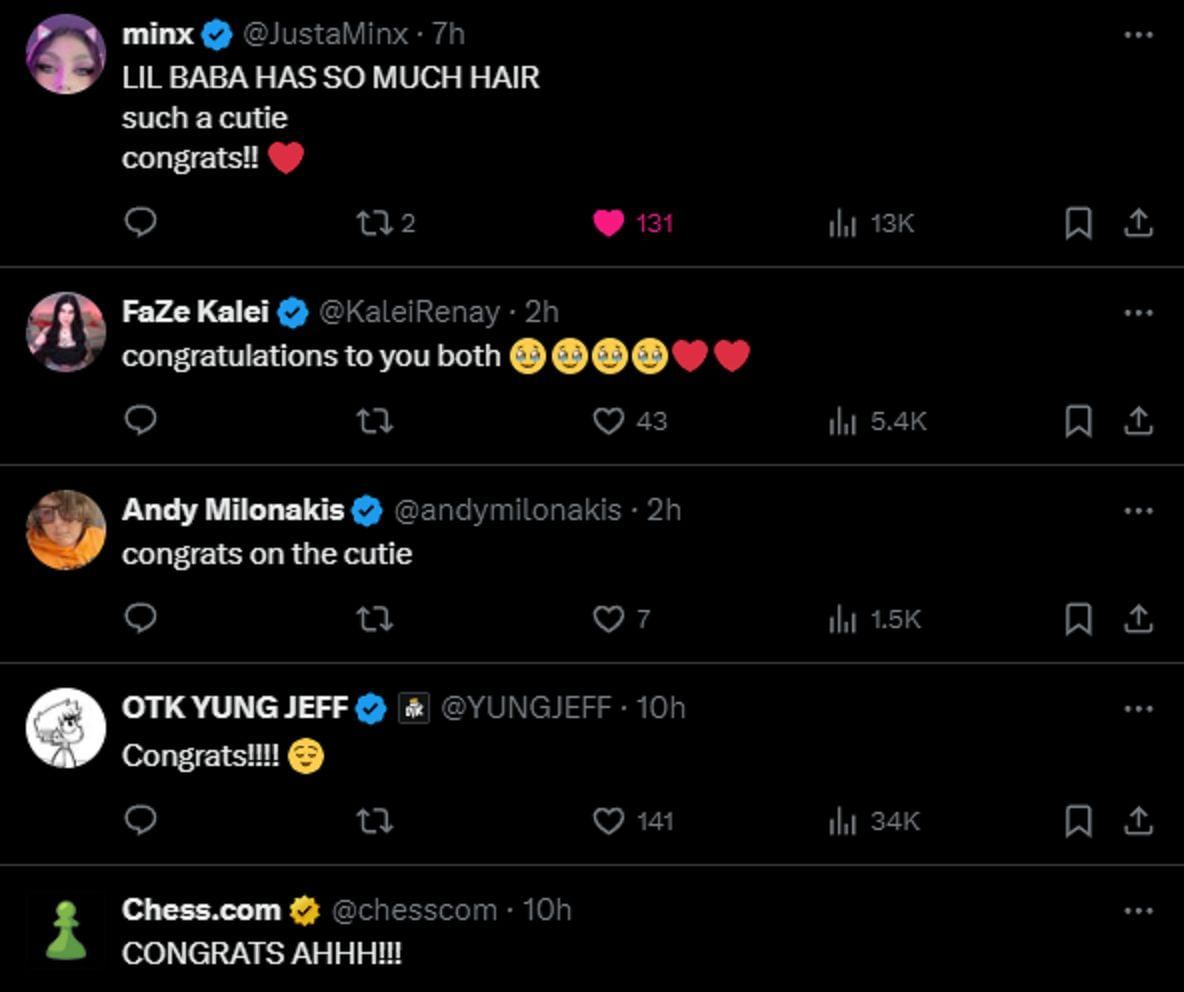Repost OTK YUNG JEFF's tweet

coord(374,821)
